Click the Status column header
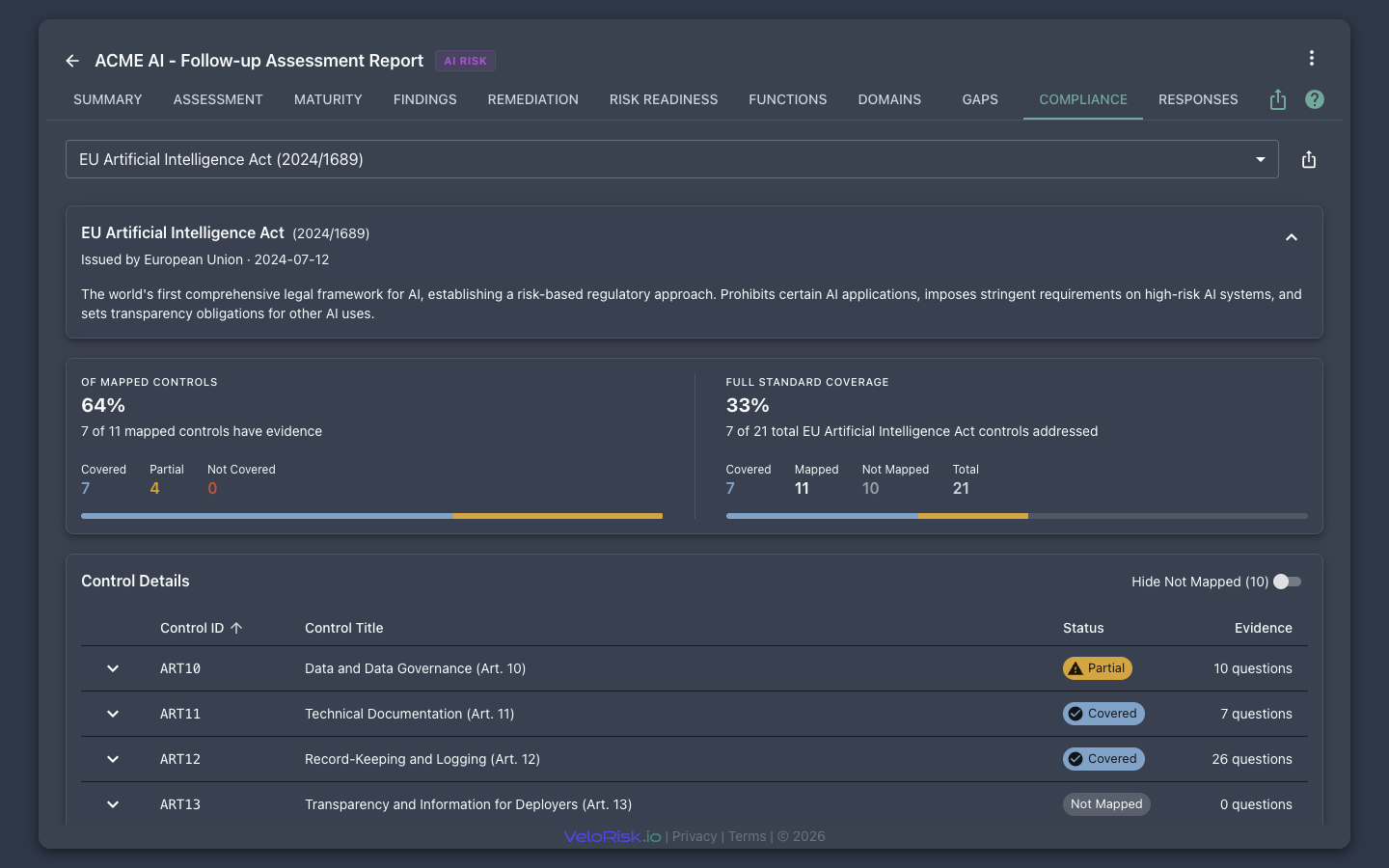This screenshot has width=1389, height=868. [x=1083, y=628]
